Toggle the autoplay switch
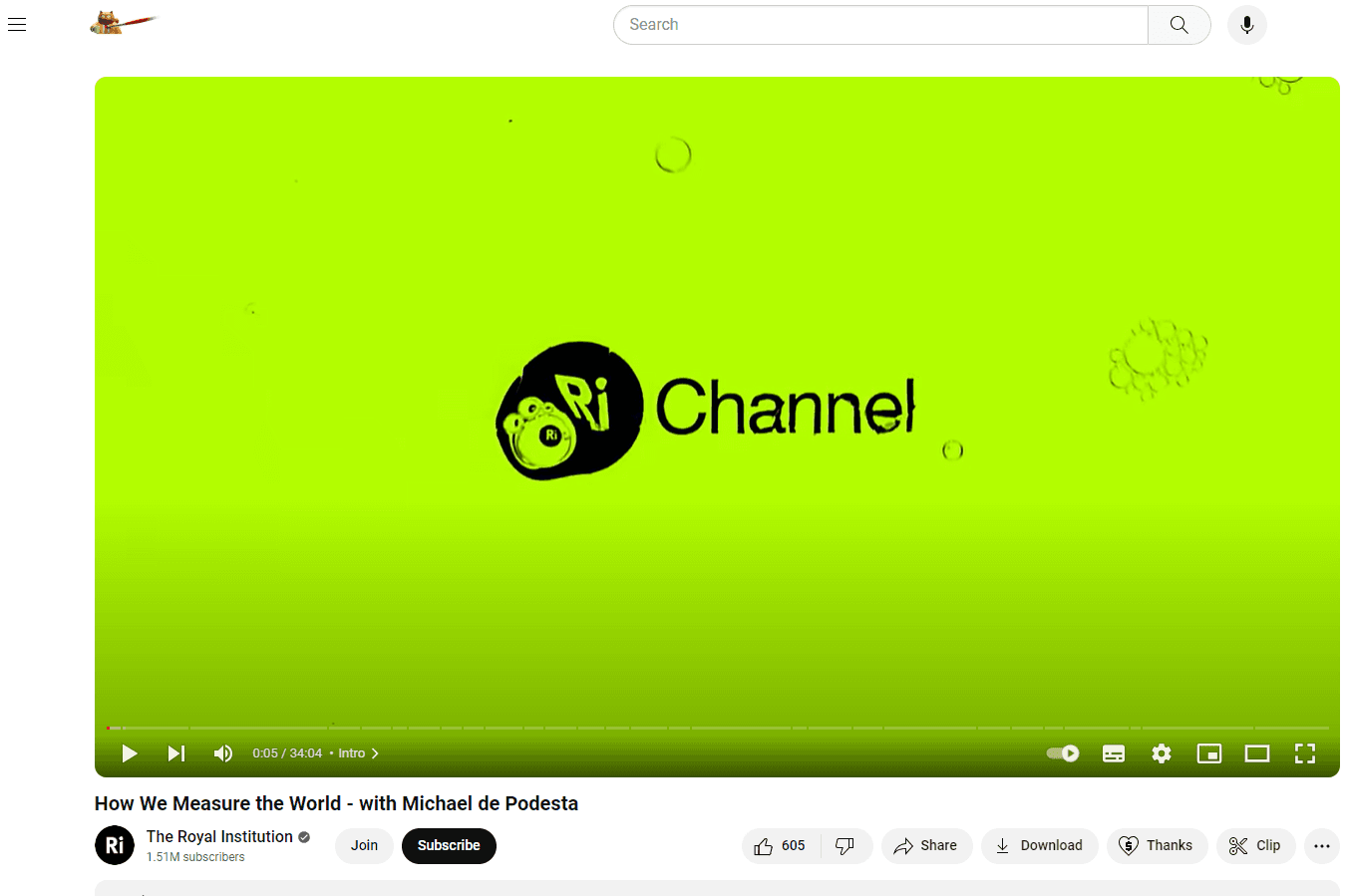1351x896 pixels. click(1063, 753)
